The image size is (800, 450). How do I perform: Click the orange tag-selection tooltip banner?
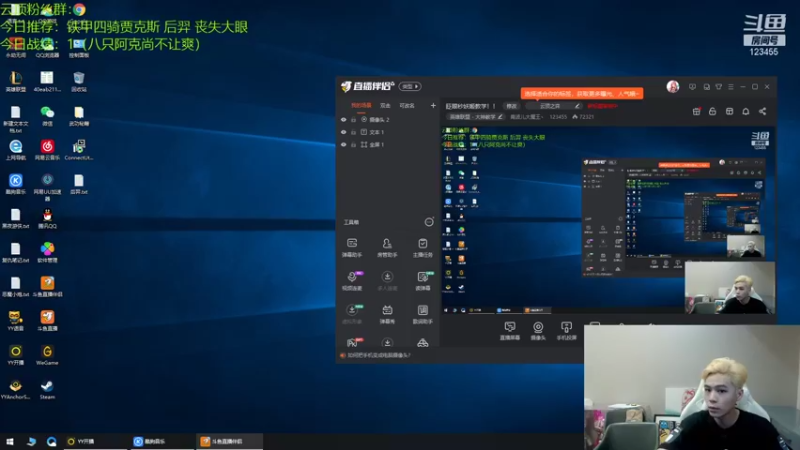pos(582,94)
